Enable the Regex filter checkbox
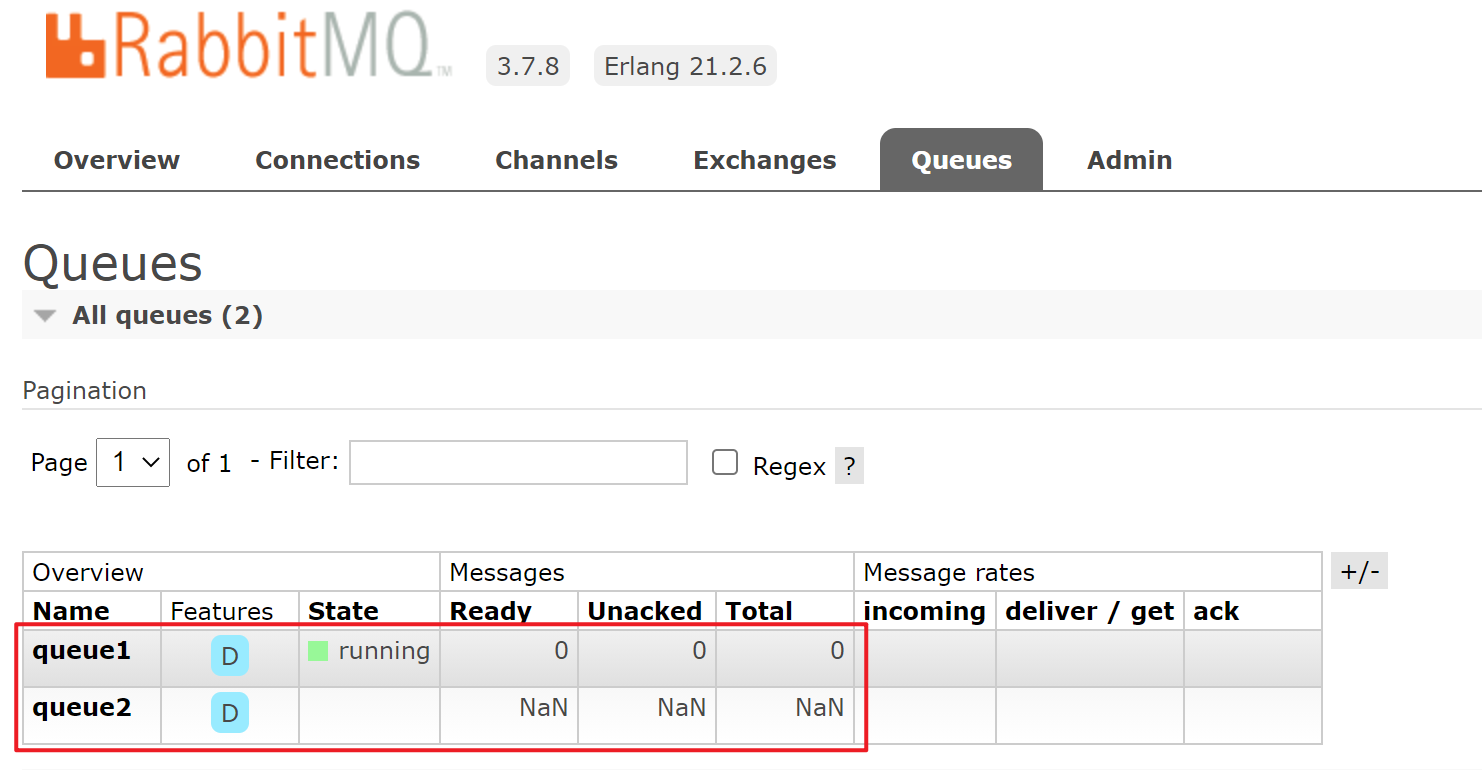Image resolution: width=1482 pixels, height=770 pixels. click(725, 462)
